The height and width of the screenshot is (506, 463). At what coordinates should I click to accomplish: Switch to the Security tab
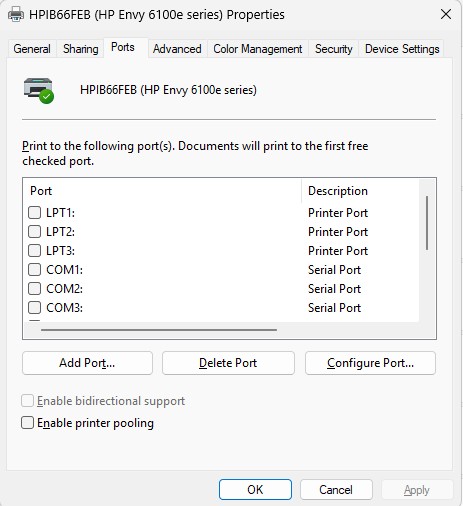[334, 49]
